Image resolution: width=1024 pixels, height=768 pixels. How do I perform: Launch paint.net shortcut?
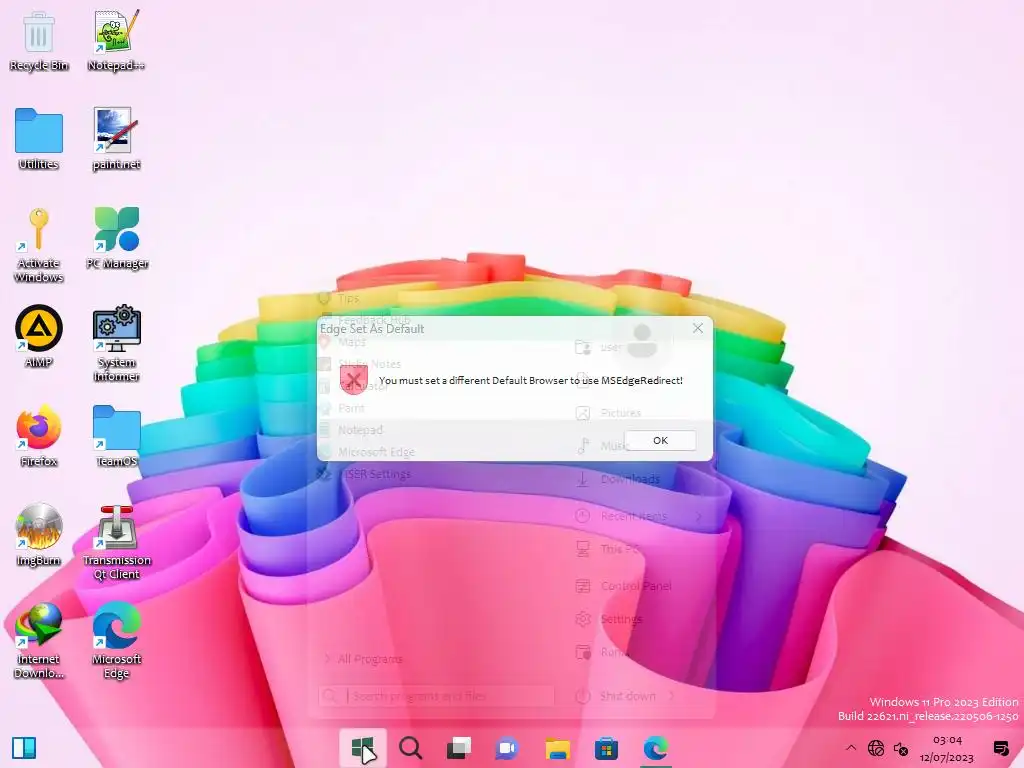[116, 139]
